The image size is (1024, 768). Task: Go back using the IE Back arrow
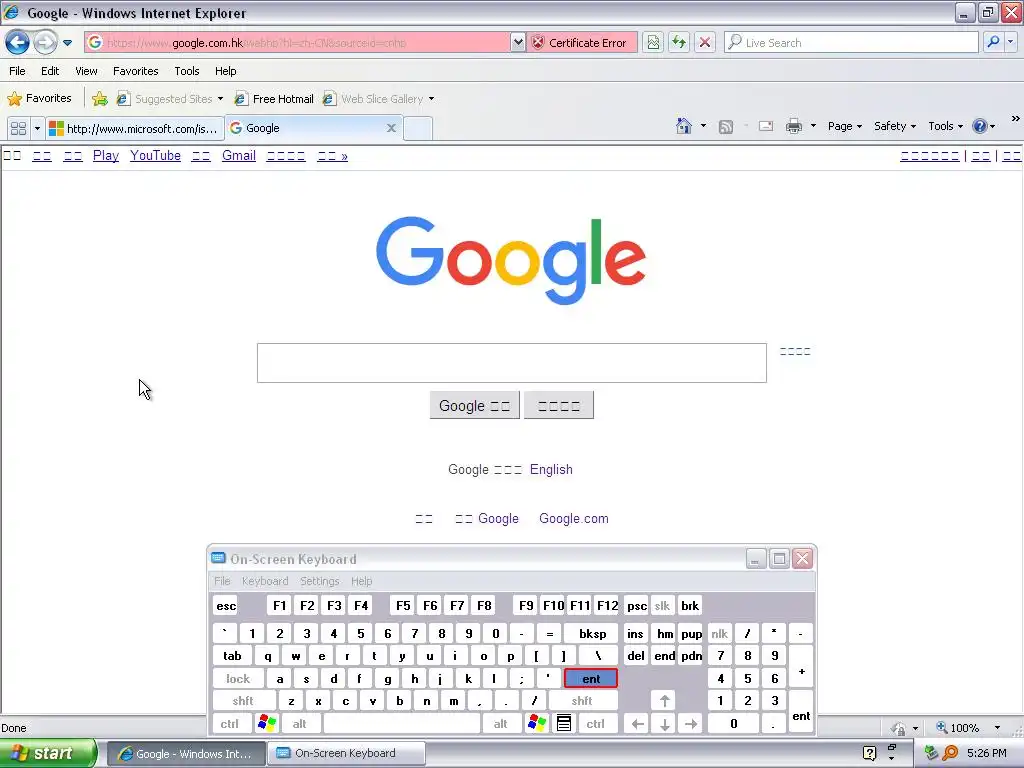tap(18, 42)
